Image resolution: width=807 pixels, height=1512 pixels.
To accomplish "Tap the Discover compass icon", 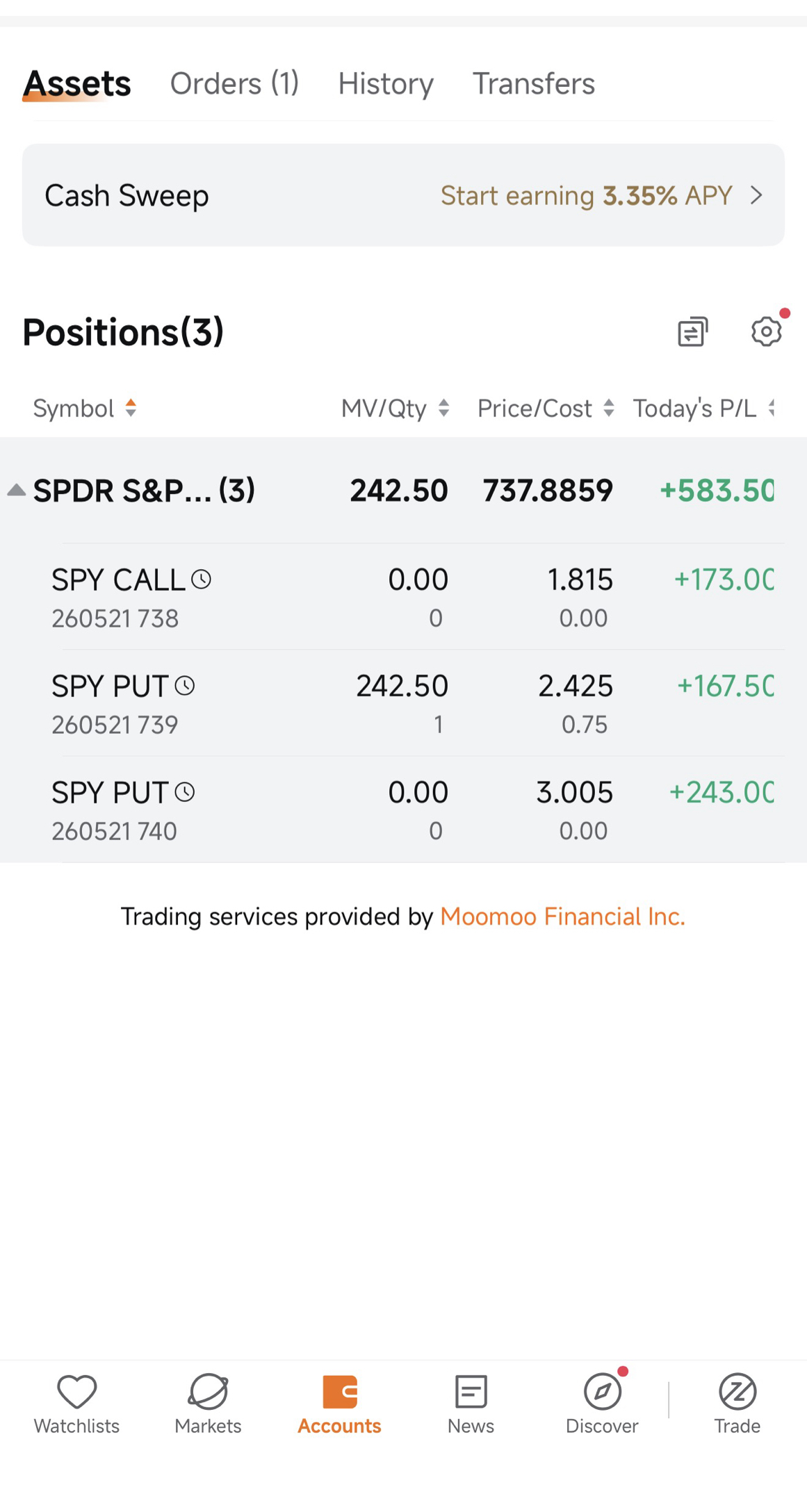I will tap(602, 1392).
